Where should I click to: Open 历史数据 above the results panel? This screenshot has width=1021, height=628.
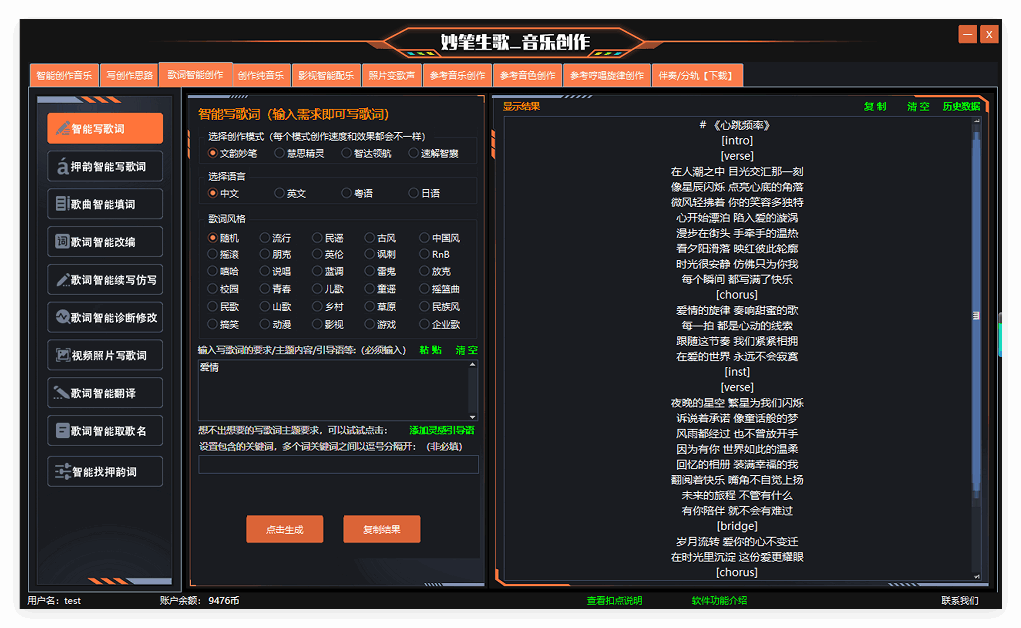pyautogui.click(x=960, y=106)
